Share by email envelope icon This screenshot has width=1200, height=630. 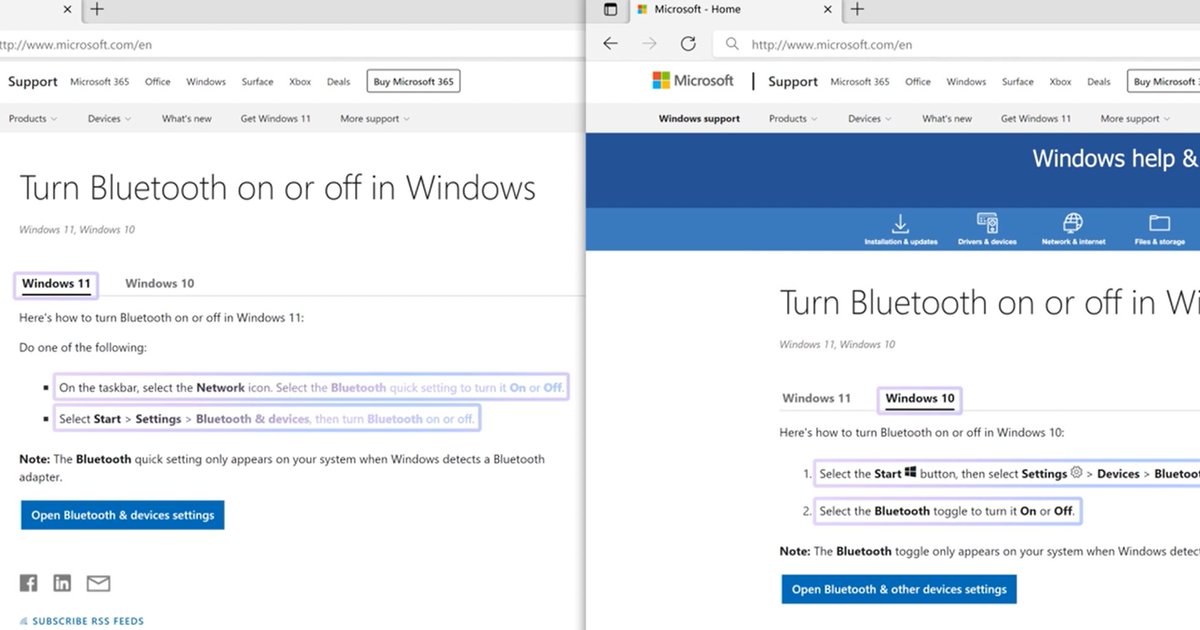pyautogui.click(x=98, y=583)
